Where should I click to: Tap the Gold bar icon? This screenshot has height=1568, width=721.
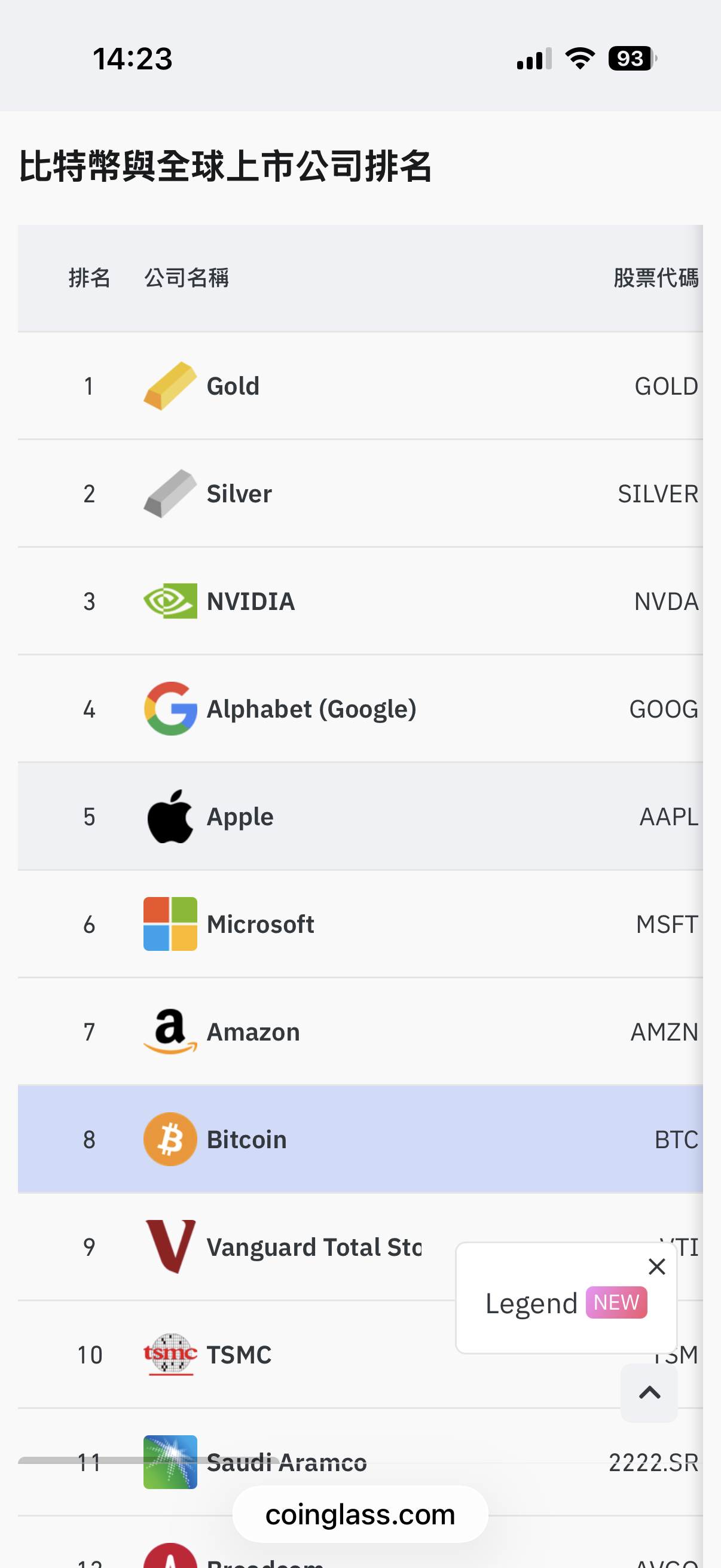(x=170, y=386)
